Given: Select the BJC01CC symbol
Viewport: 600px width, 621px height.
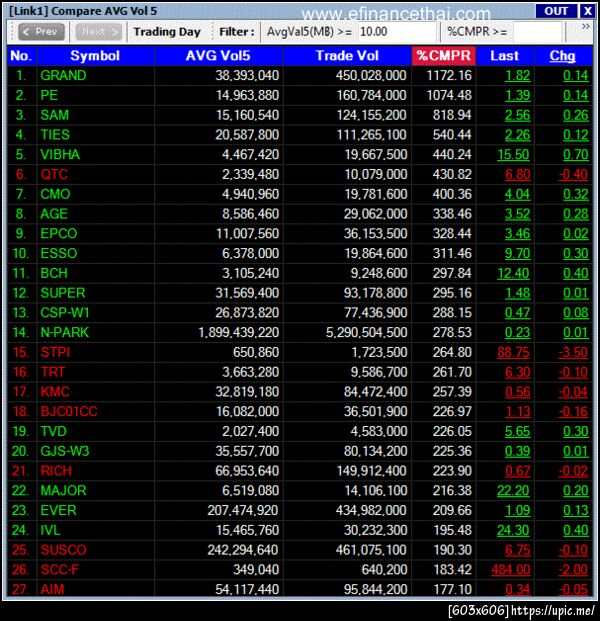Looking at the screenshot, I should coord(69,411).
